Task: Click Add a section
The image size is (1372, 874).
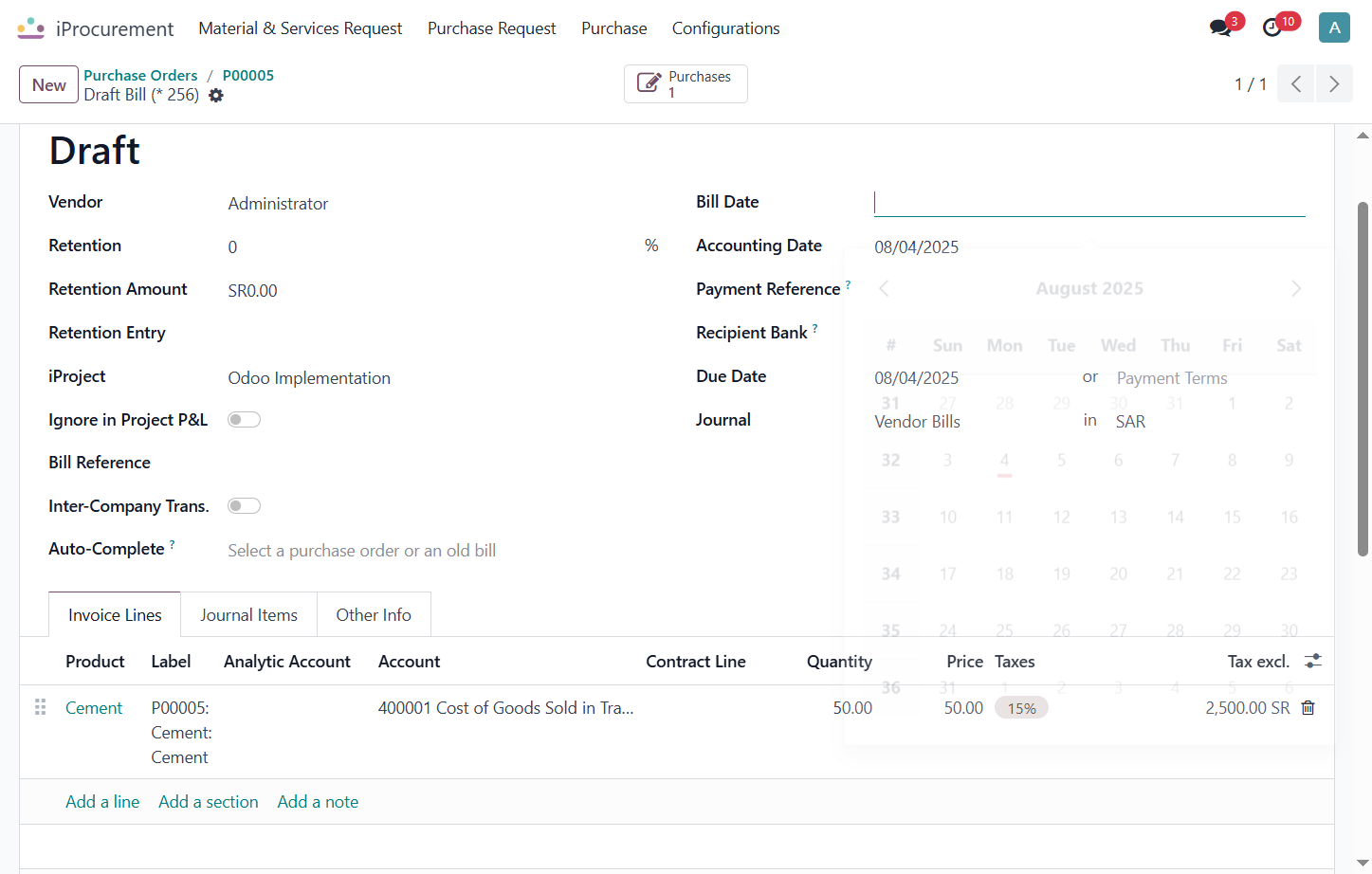Action: coord(209,802)
